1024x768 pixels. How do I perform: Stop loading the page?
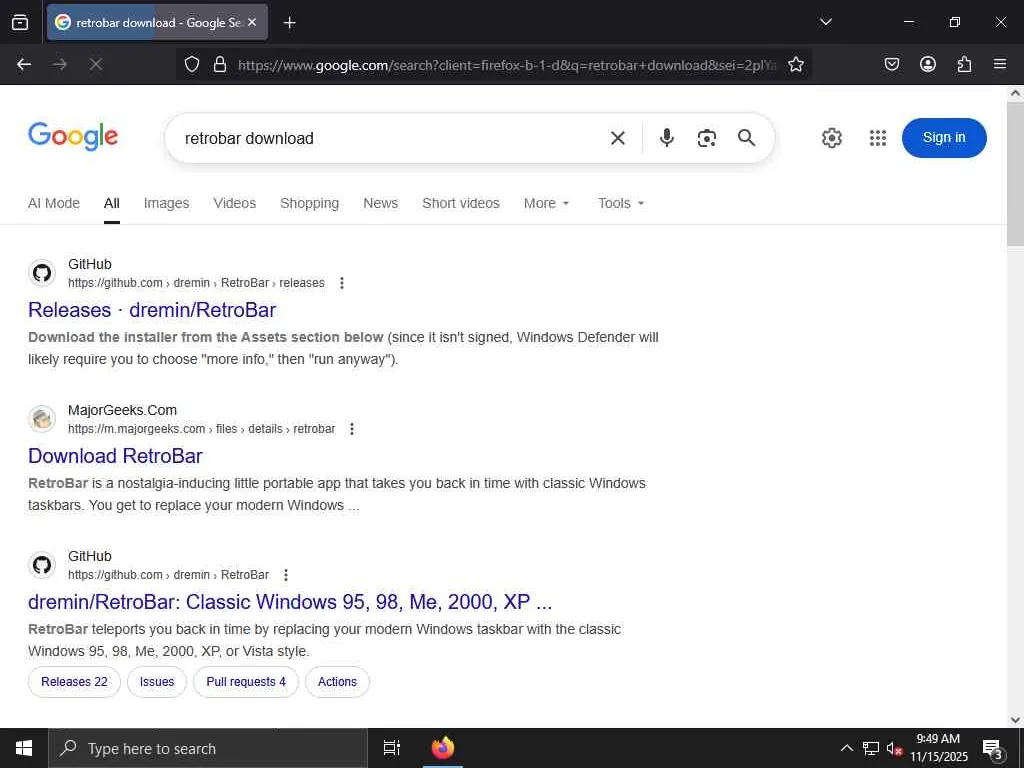pos(96,64)
